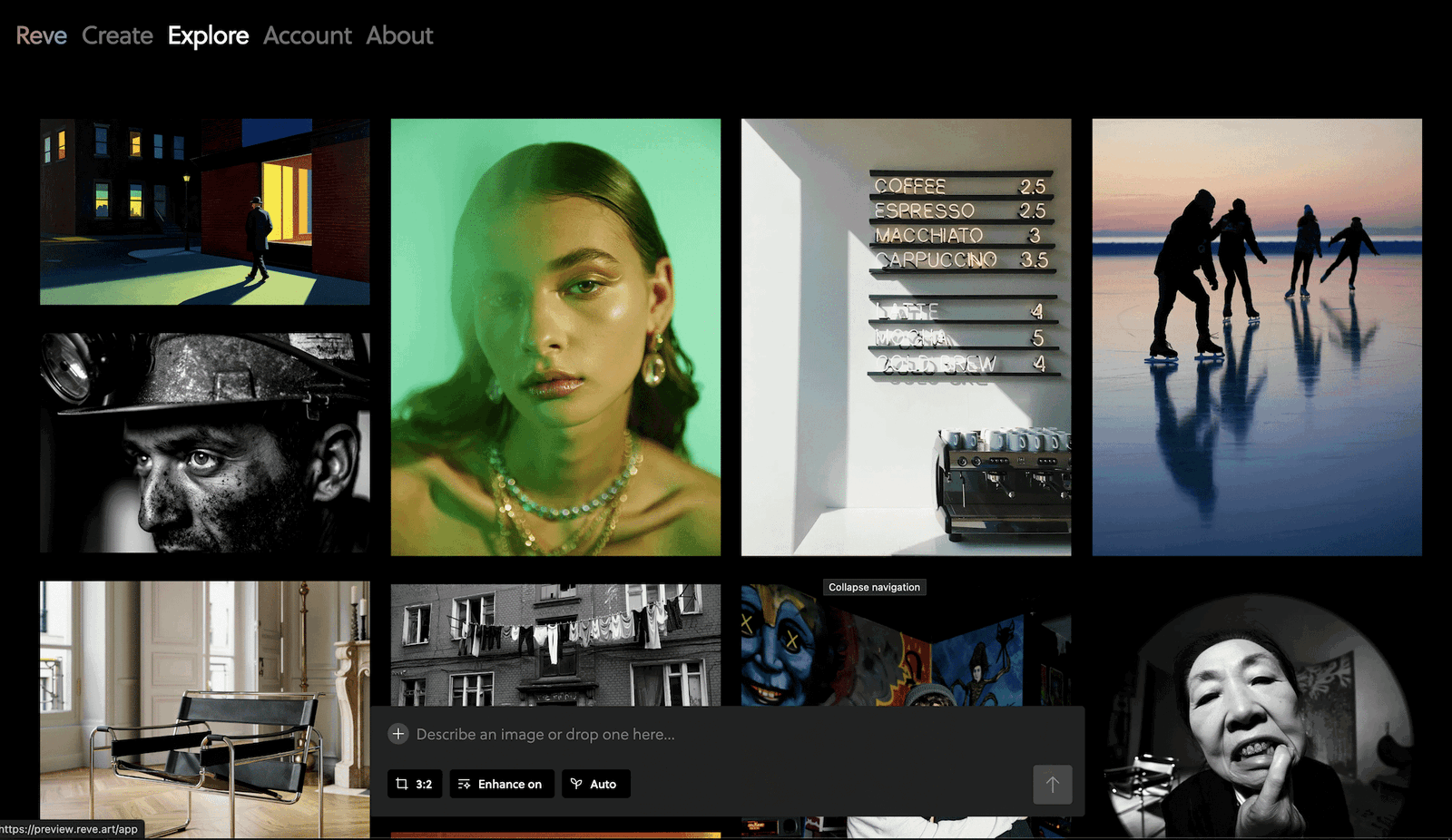The image size is (1452, 840).
Task: Open the Wassily chair interior image
Action: [204, 708]
